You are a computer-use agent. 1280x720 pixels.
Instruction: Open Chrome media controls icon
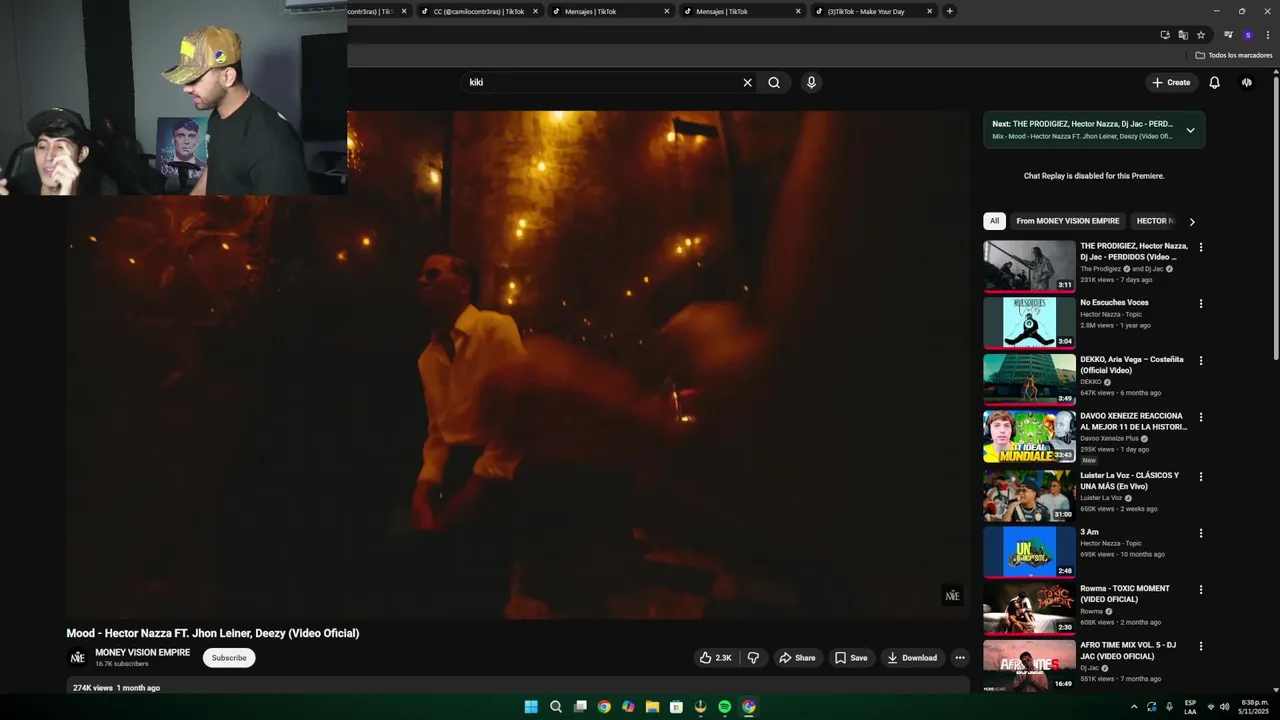1228,35
